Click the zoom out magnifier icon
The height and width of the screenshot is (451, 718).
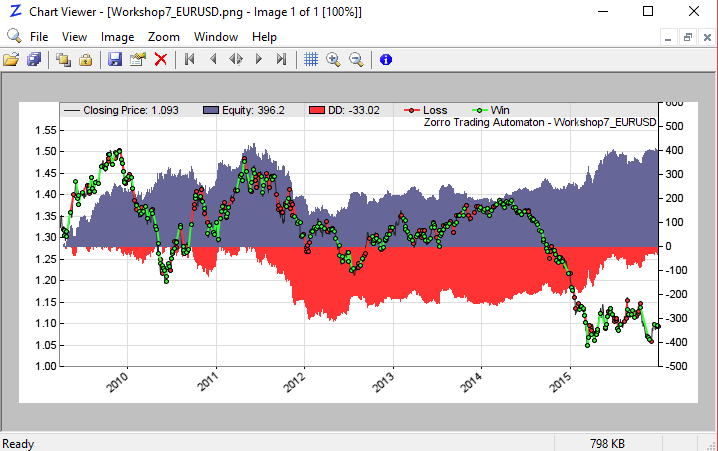tap(356, 60)
